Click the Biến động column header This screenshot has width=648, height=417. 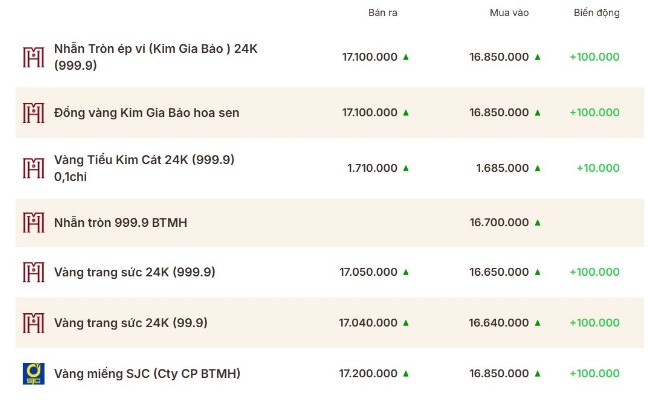coord(596,13)
